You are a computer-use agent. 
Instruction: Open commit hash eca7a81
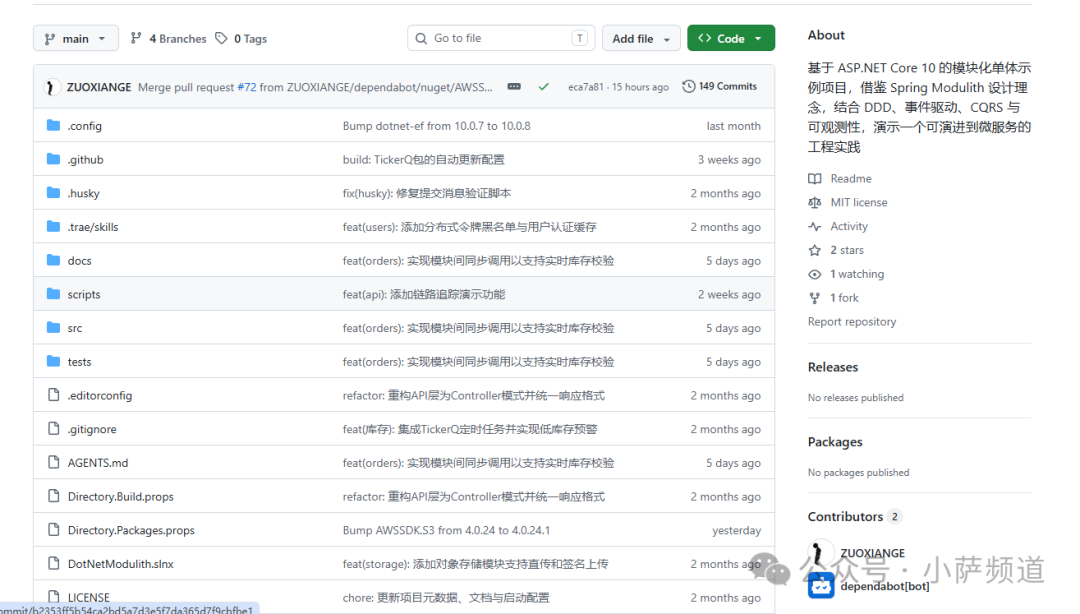click(585, 87)
